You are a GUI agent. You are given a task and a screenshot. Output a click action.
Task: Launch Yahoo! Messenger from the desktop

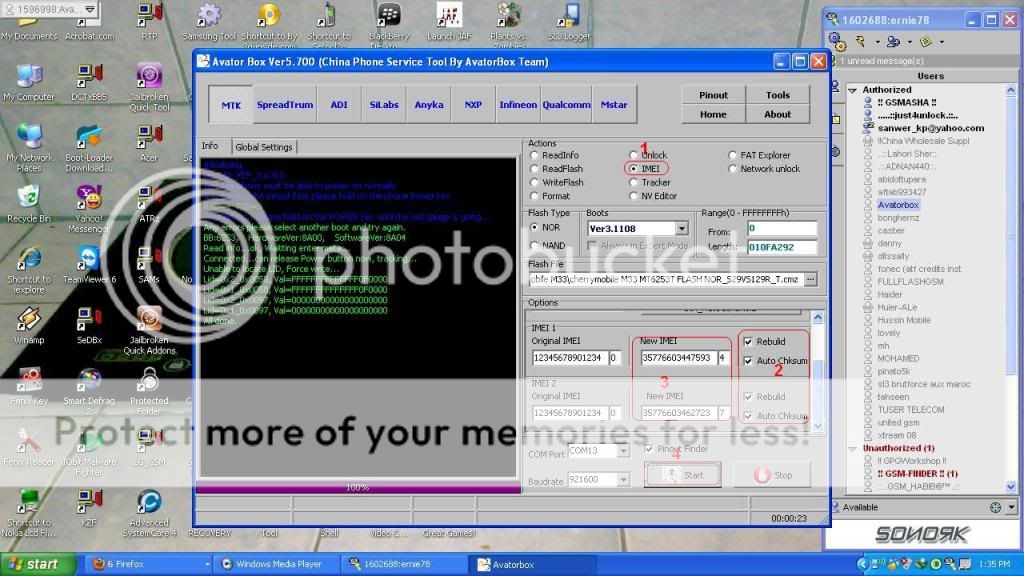90,198
